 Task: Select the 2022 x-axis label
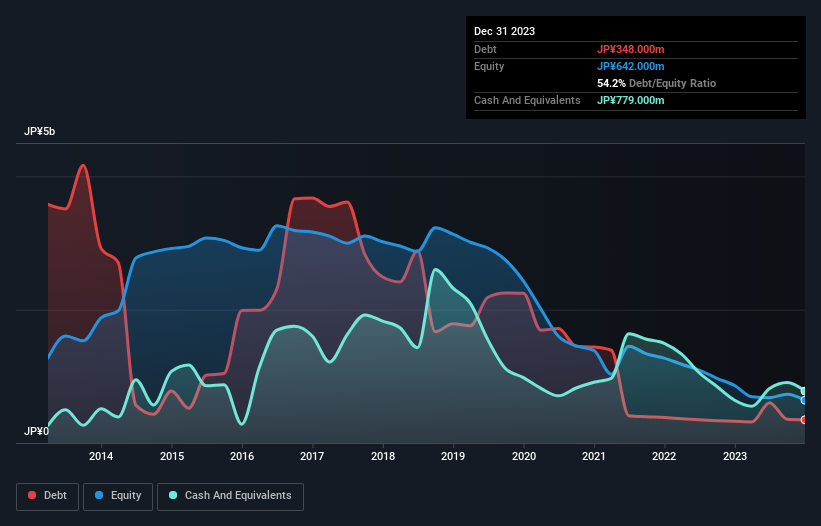(664, 456)
